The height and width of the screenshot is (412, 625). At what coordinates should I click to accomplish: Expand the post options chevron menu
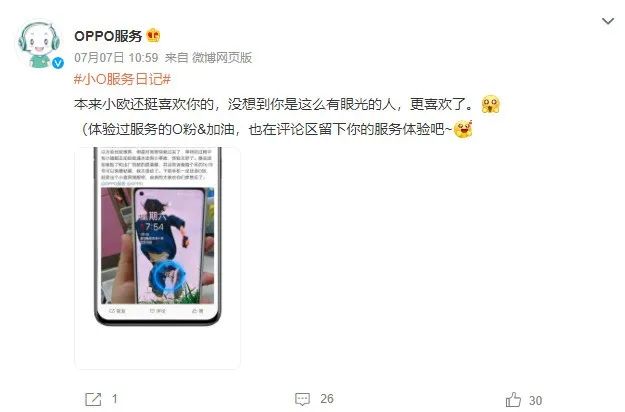tap(608, 21)
